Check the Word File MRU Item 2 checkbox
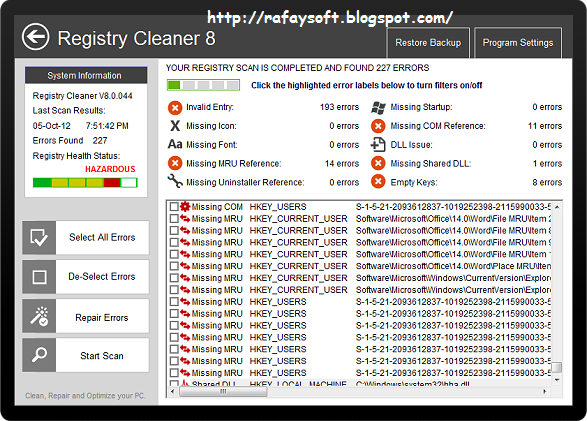This screenshot has width=587, height=421. point(174,219)
